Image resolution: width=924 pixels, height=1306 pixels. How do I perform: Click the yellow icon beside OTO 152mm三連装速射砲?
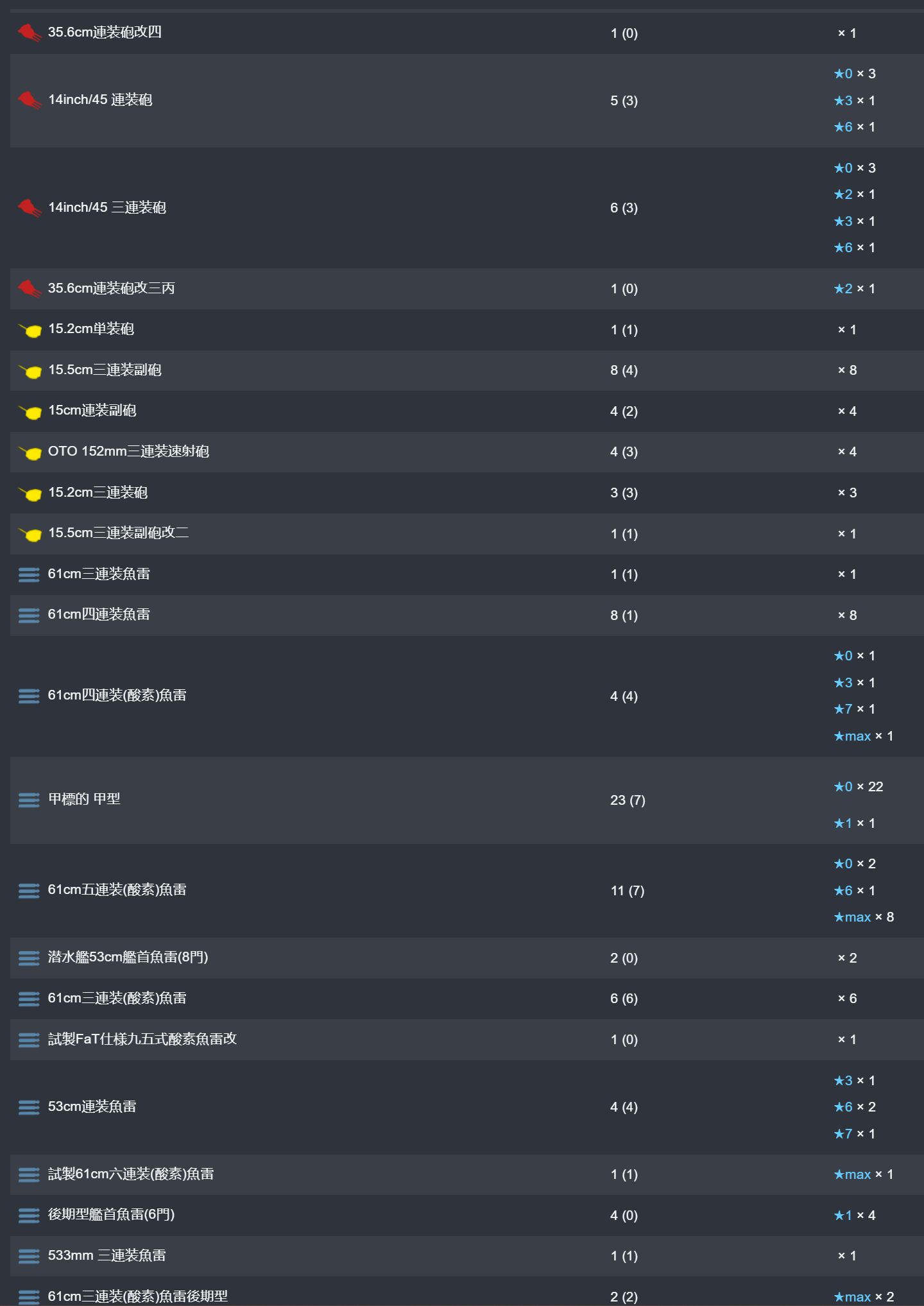30,453
